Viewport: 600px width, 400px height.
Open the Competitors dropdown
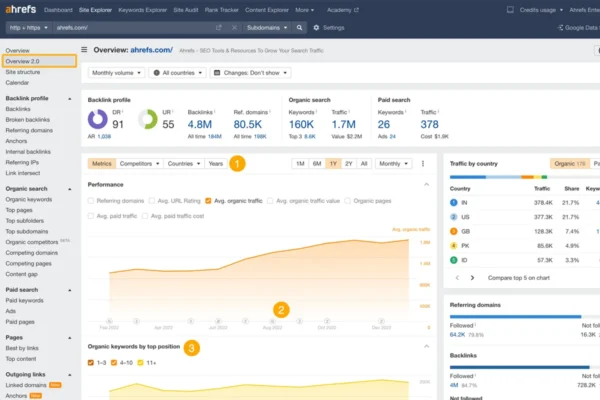click(139, 163)
